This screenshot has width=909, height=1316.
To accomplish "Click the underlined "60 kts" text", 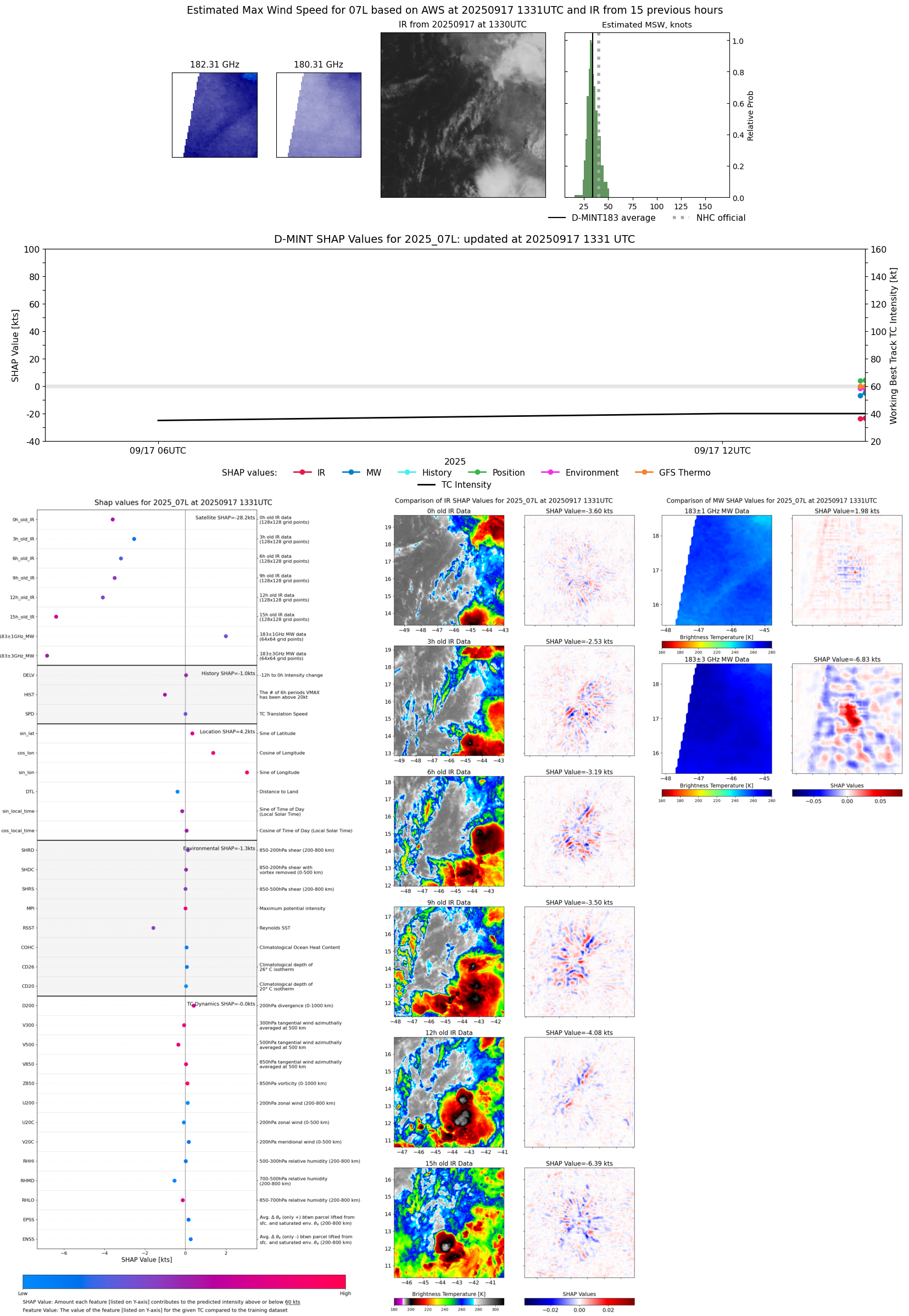I will click(292, 1302).
